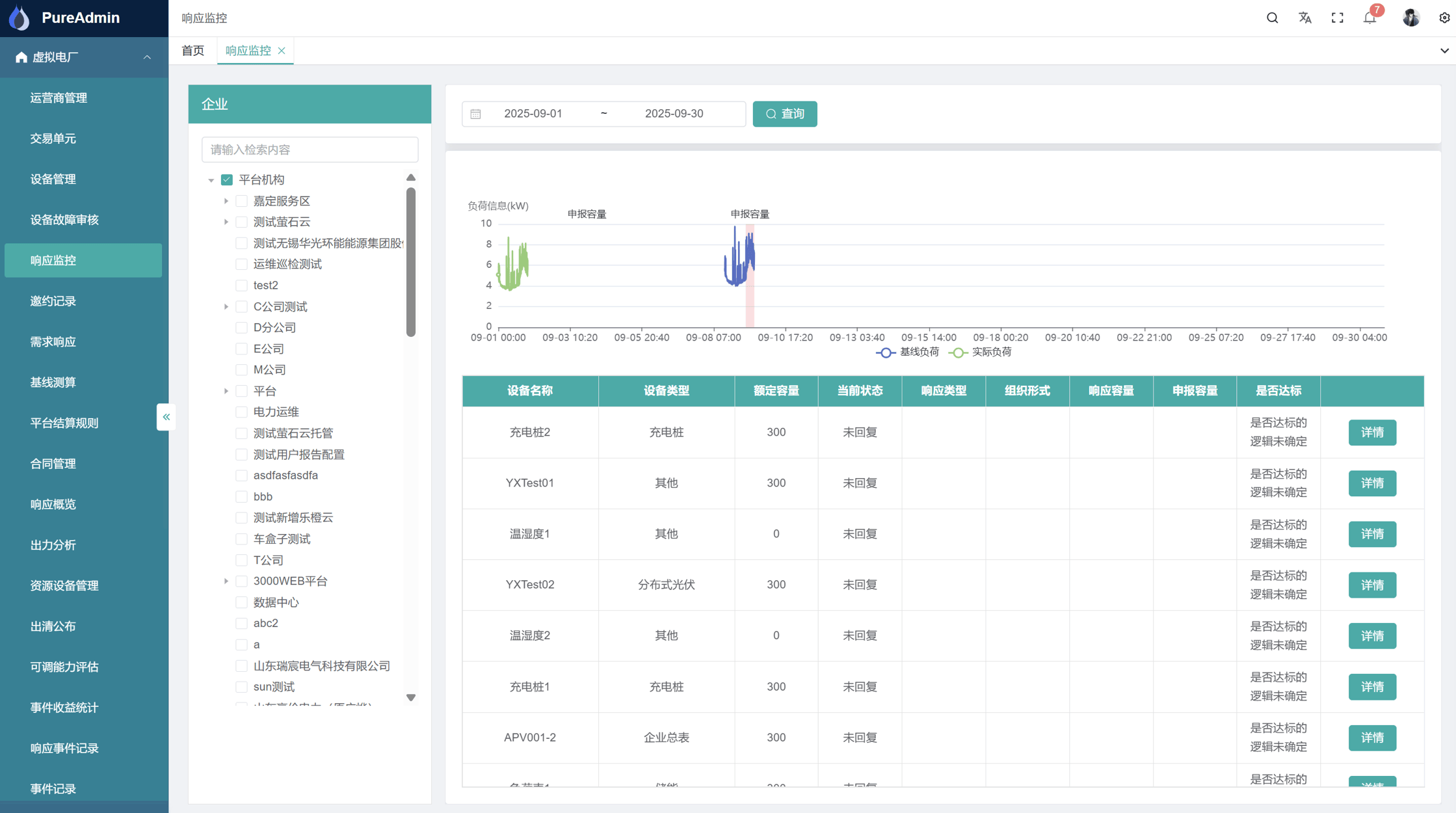Viewport: 1456px width, 813px height.
Task: Open the search icon in header
Action: coord(1272,18)
